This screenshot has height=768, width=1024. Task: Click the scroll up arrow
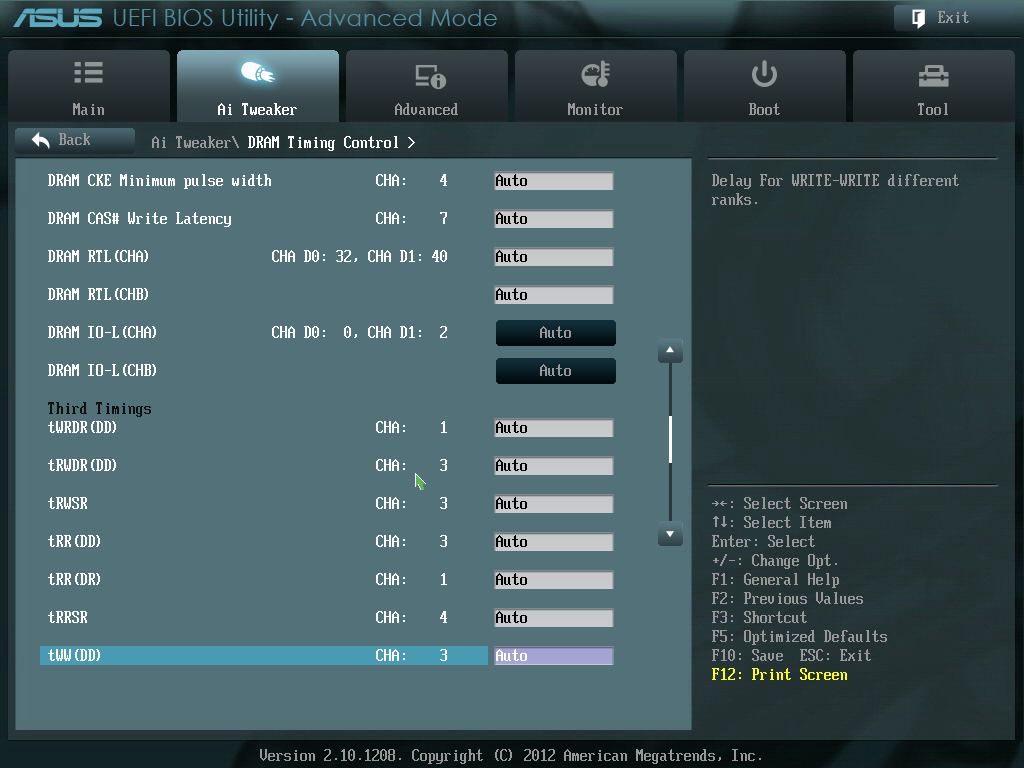[670, 351]
